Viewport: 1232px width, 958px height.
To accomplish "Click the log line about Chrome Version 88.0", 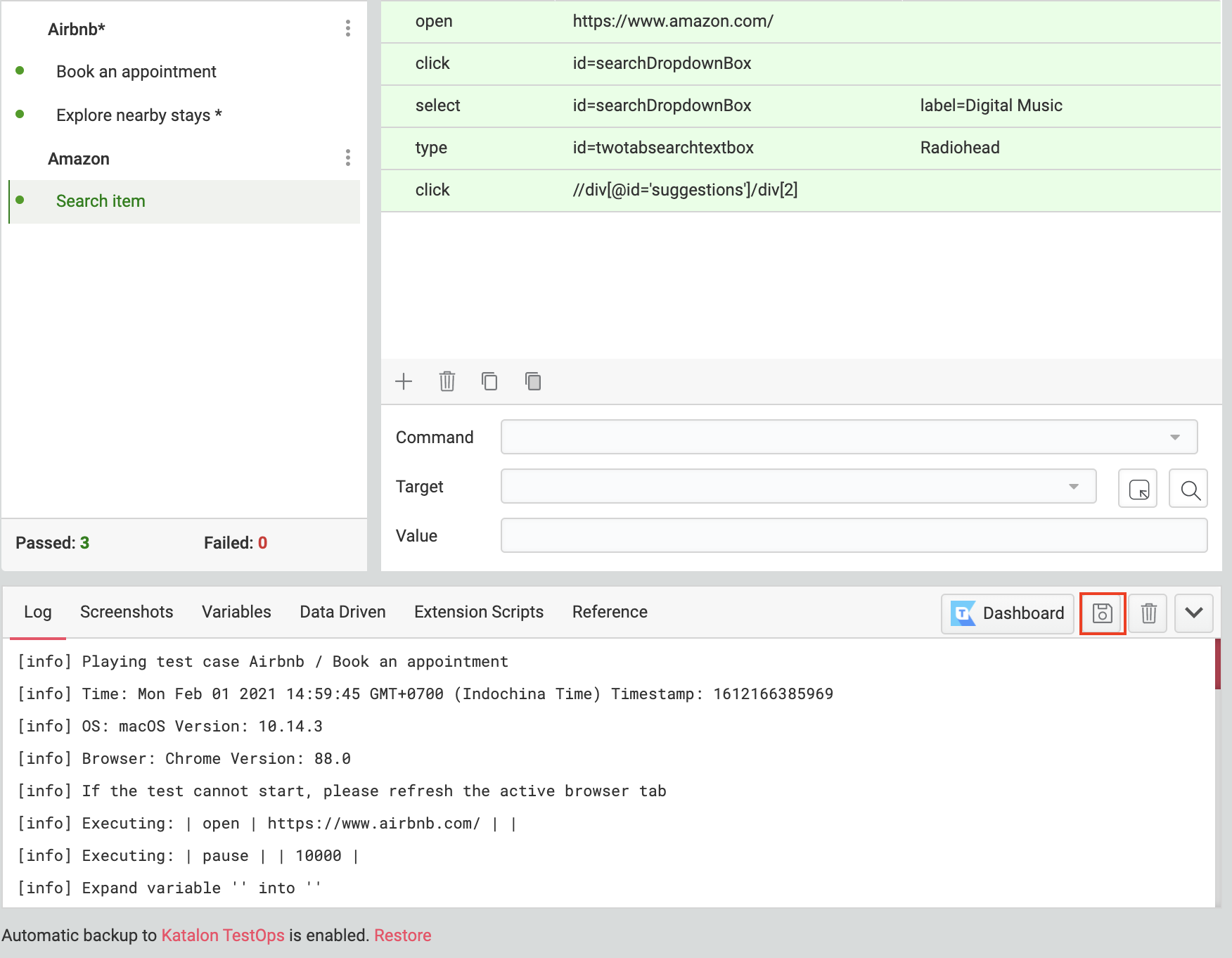I will point(184,759).
